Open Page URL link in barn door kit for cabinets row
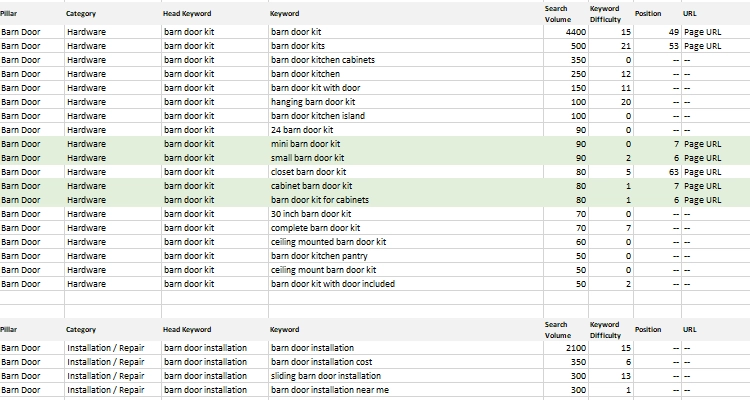The width and height of the screenshot is (750, 400). (x=702, y=200)
